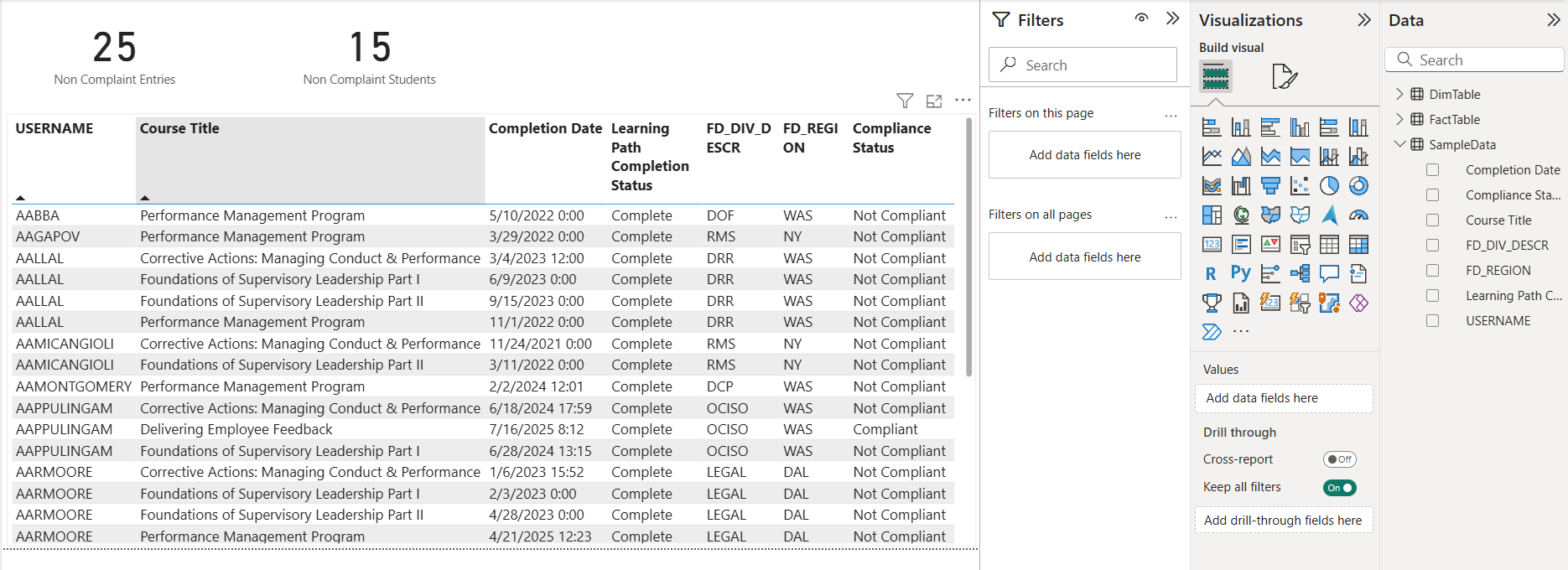Screen dimensions: 1568x570
Task: Collapse the SampleData table
Action: click(1399, 144)
